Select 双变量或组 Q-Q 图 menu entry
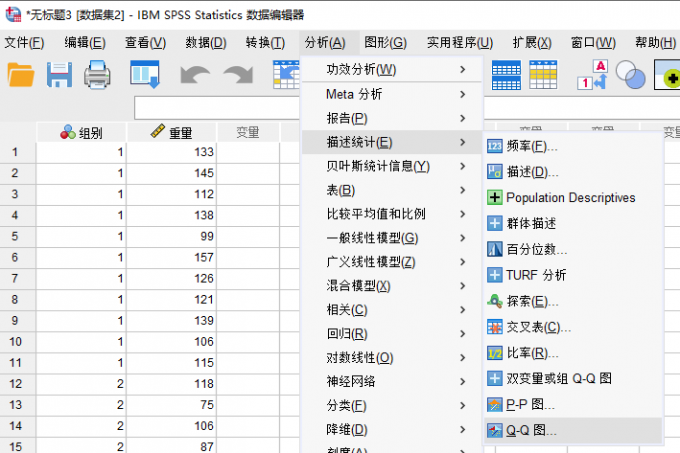 click(x=573, y=378)
